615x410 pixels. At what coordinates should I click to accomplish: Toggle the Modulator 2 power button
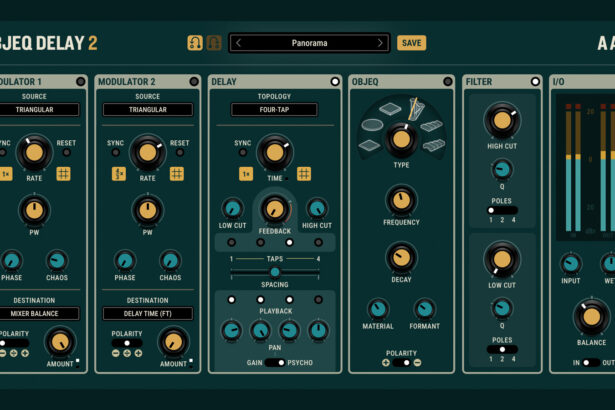[194, 81]
